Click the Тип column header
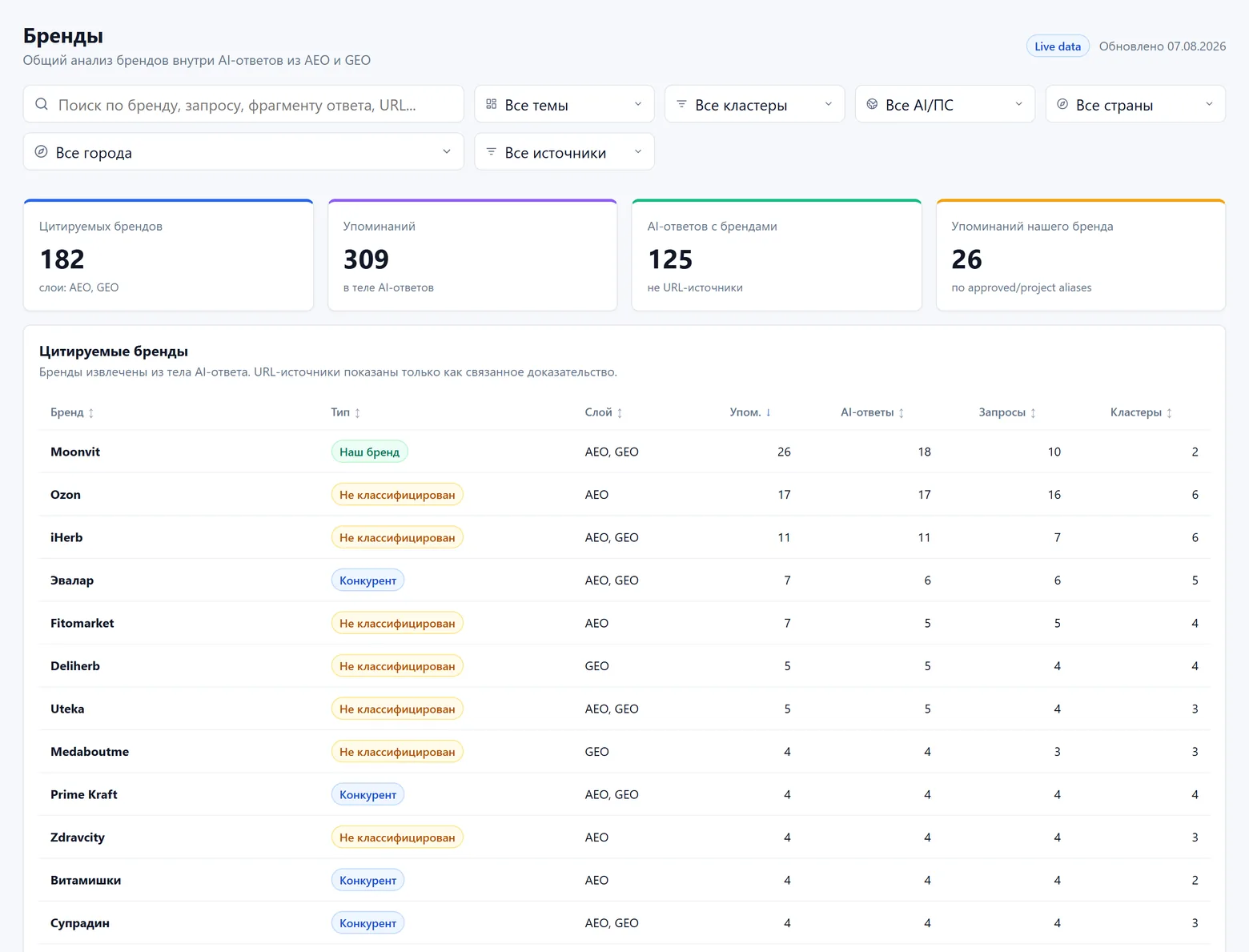1249x952 pixels. click(x=346, y=412)
